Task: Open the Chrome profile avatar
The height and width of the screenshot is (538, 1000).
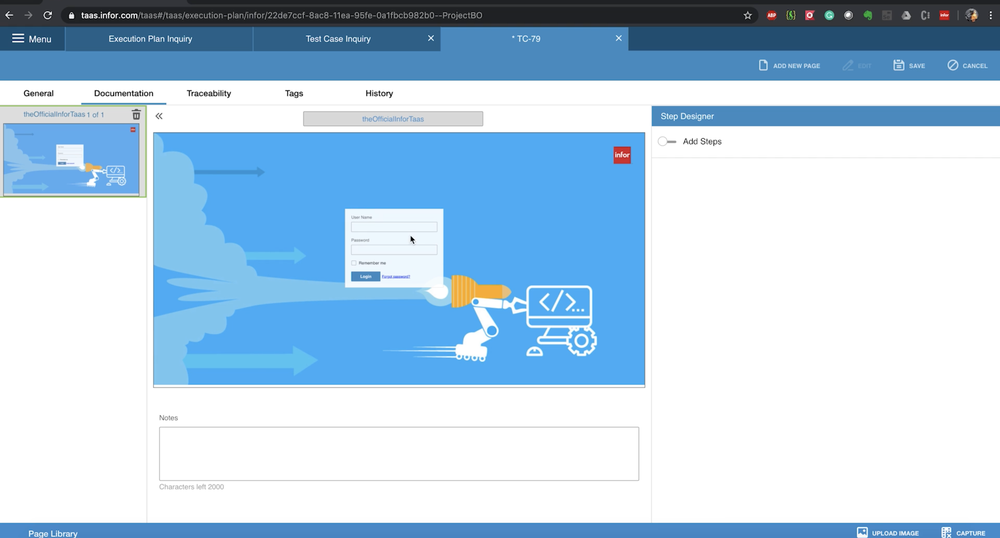Action: 971,15
